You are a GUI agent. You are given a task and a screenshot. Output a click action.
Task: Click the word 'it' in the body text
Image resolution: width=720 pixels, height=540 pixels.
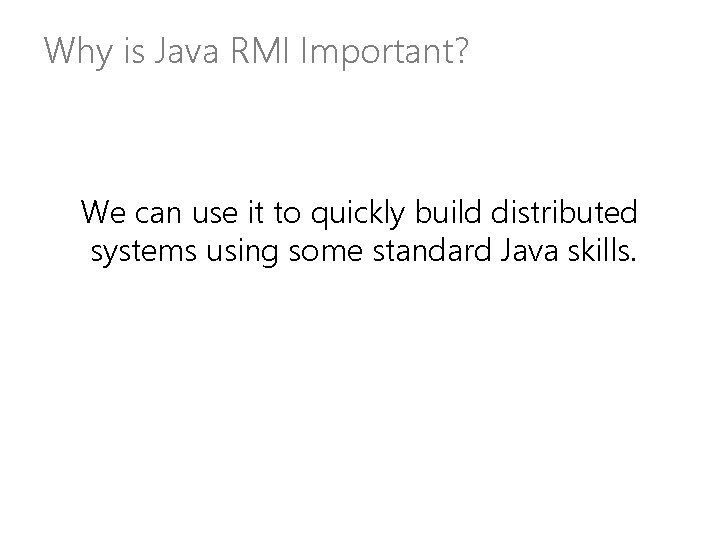pos(256,212)
